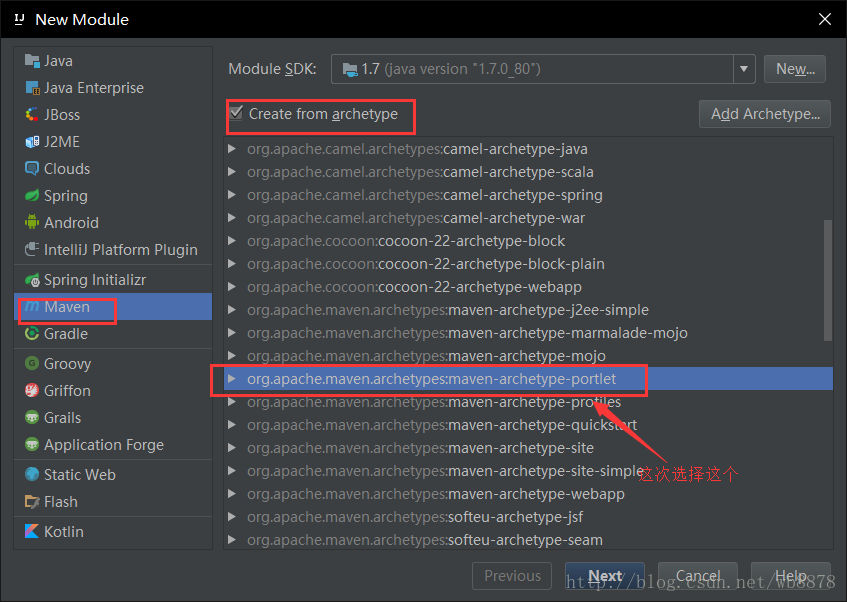847x602 pixels.
Task: Click the Java Enterprise icon
Action: pyautogui.click(x=32, y=88)
